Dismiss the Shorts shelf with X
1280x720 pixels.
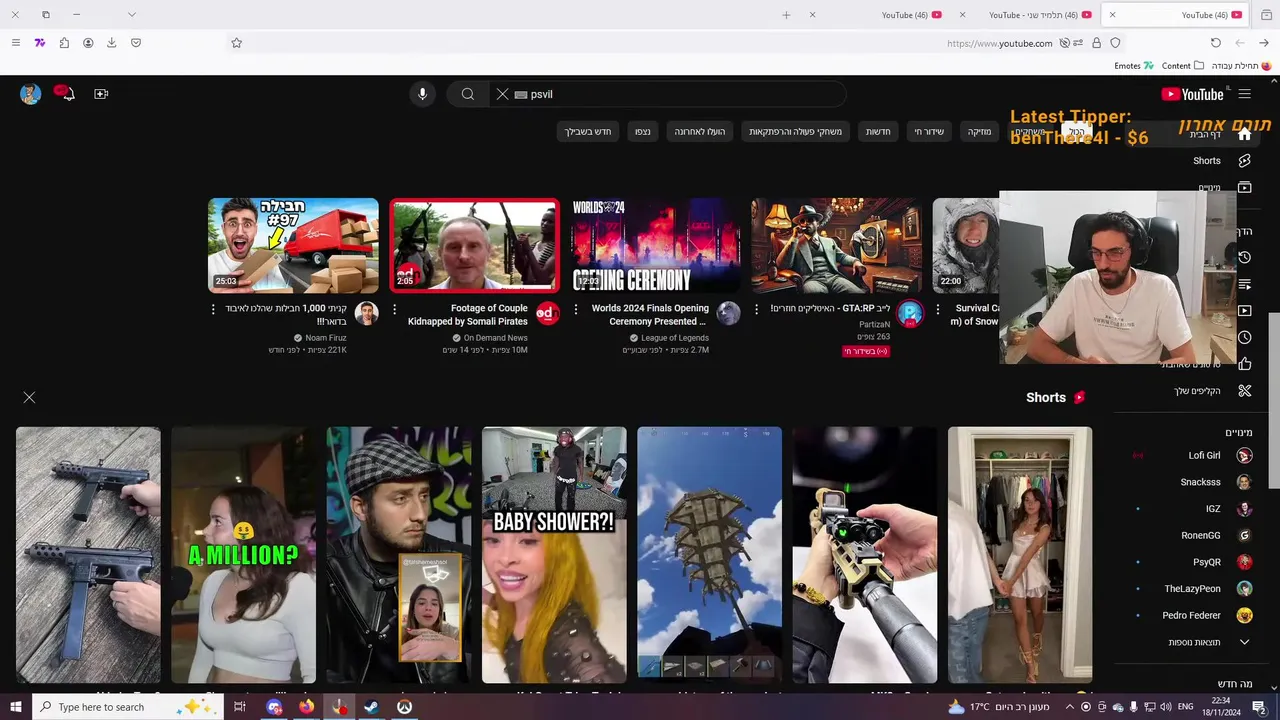pyautogui.click(x=29, y=397)
